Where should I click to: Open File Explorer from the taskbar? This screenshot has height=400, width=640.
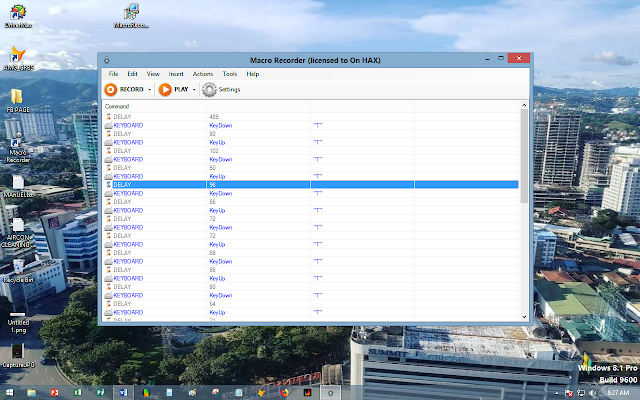[x=31, y=393]
